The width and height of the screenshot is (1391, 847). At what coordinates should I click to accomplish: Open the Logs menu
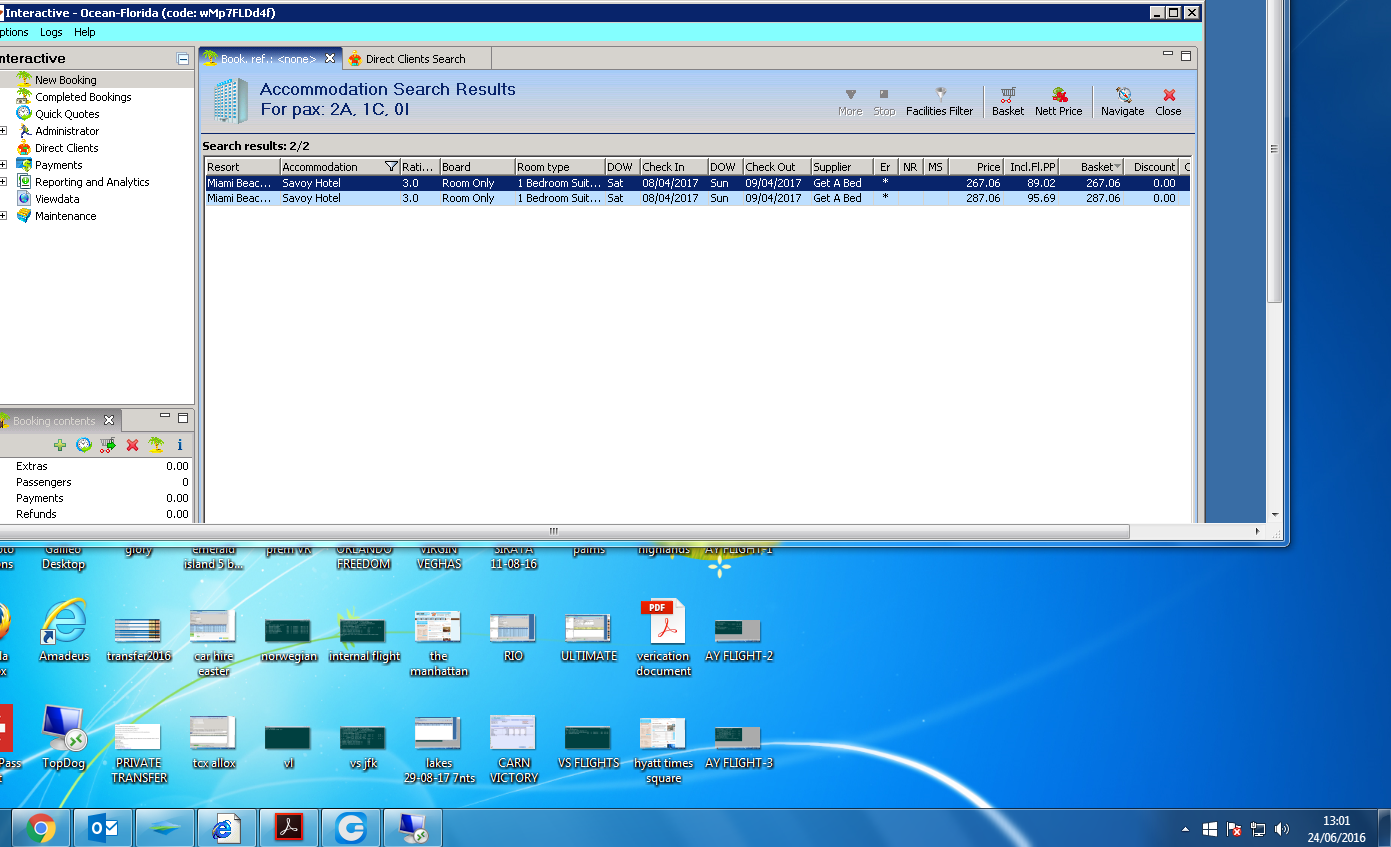[51, 32]
